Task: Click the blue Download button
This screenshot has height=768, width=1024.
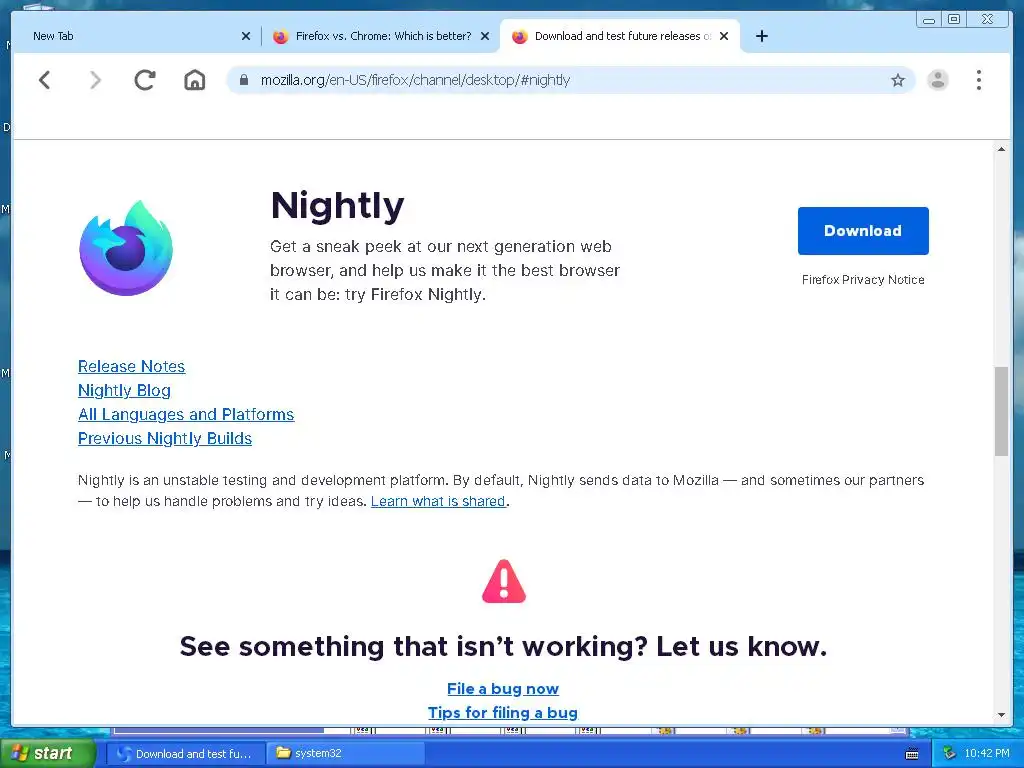Action: click(863, 231)
